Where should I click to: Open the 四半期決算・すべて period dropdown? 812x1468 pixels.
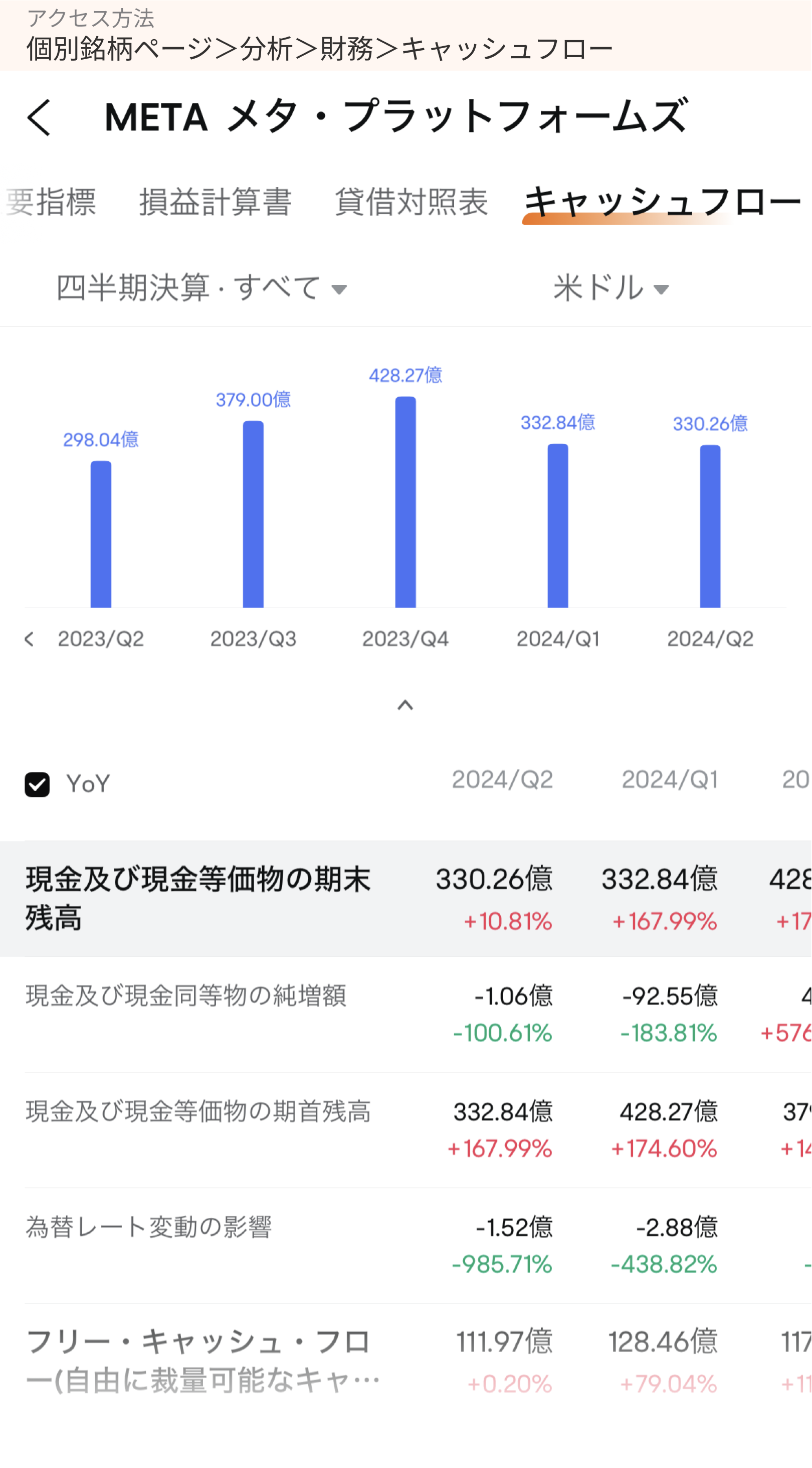click(201, 288)
